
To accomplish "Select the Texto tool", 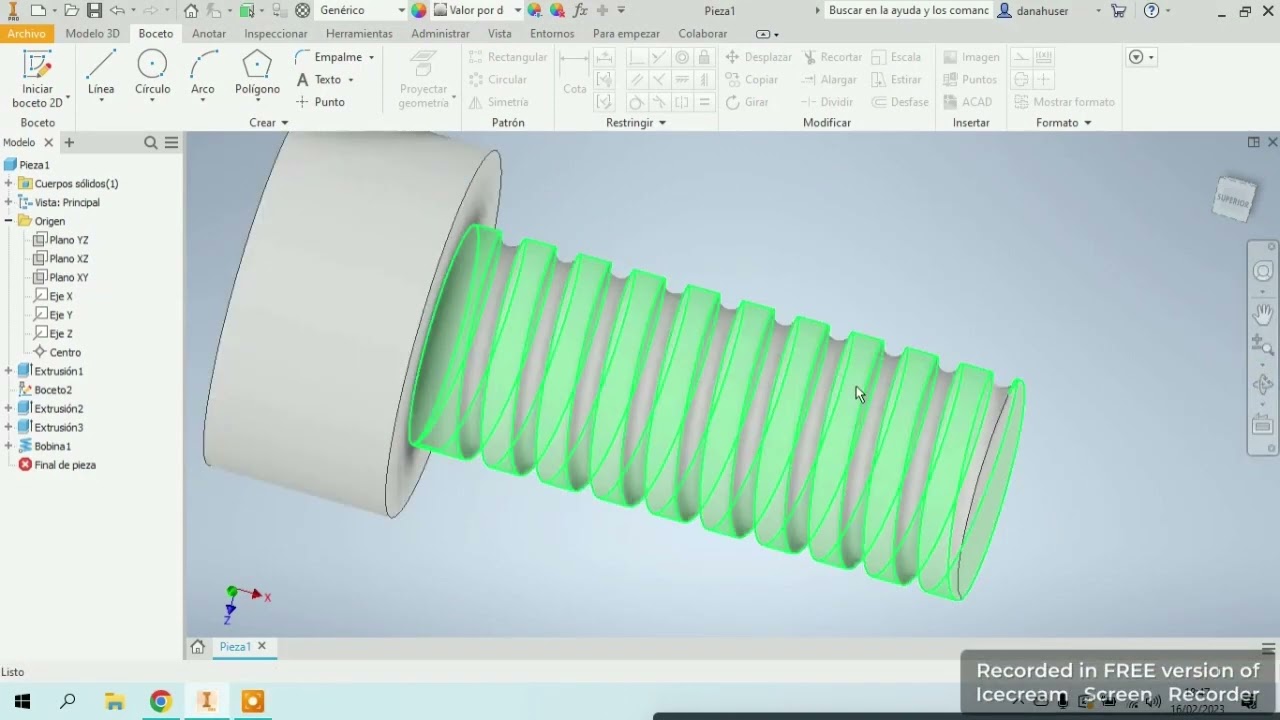I will tap(325, 79).
